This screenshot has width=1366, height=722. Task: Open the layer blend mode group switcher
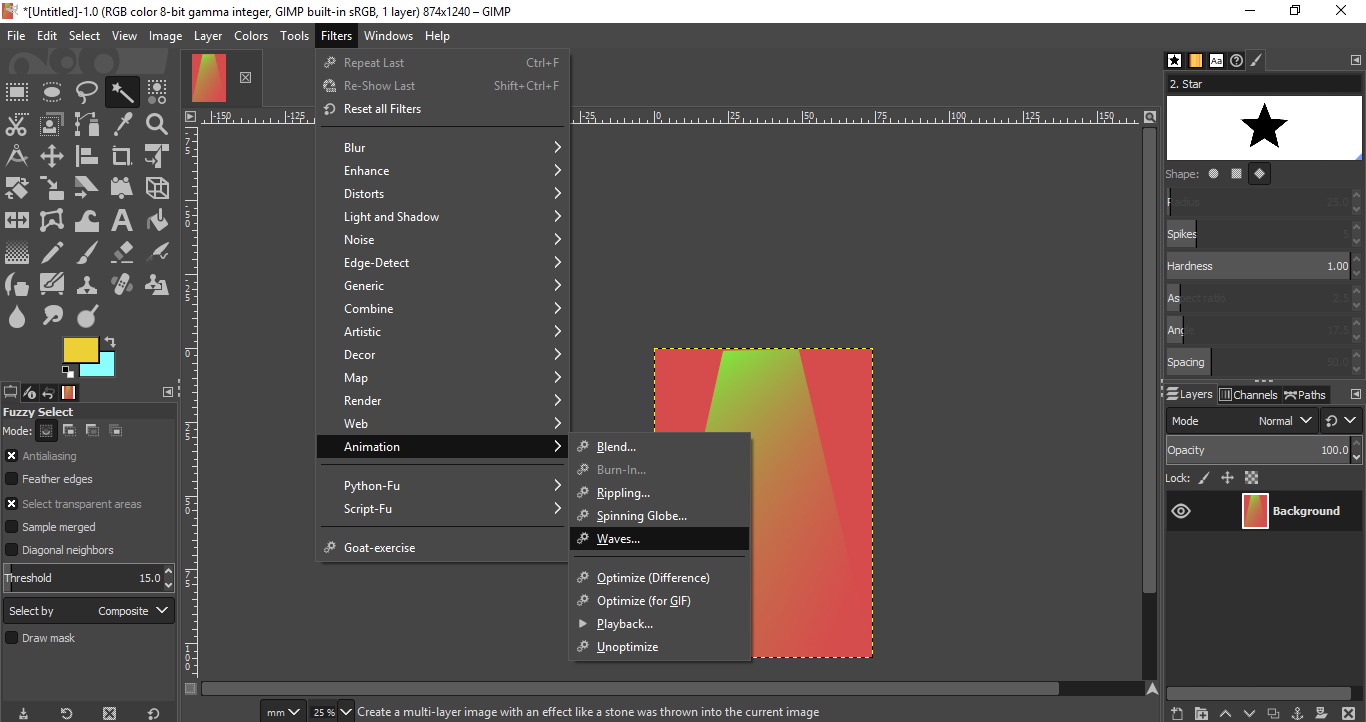(x=1341, y=421)
